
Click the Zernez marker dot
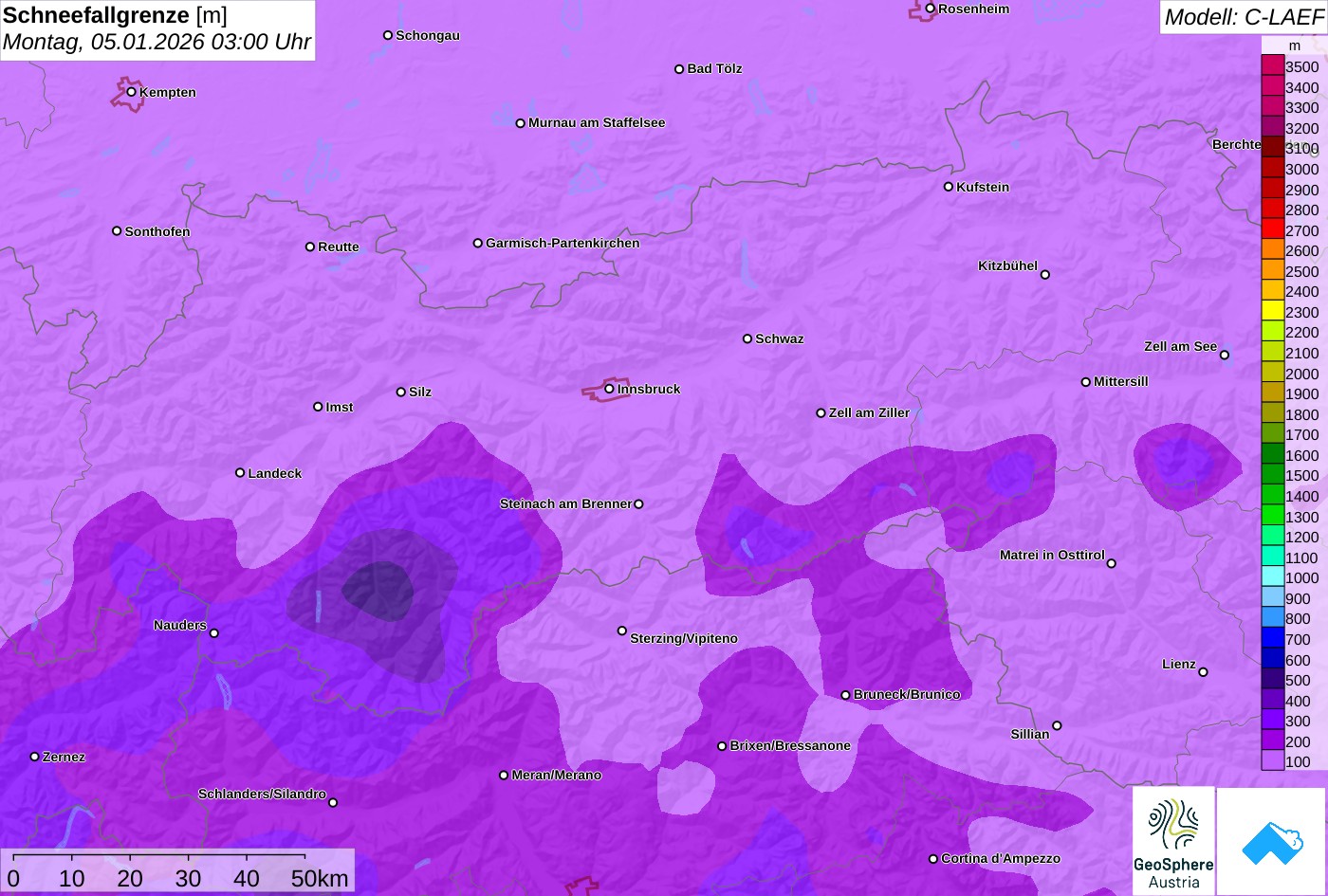pyautogui.click(x=35, y=757)
